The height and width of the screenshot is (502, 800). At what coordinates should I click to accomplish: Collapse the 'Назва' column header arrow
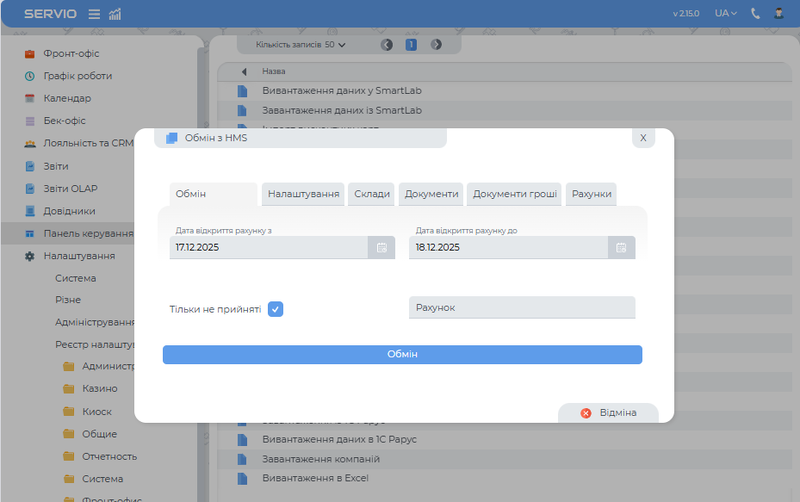(x=244, y=72)
